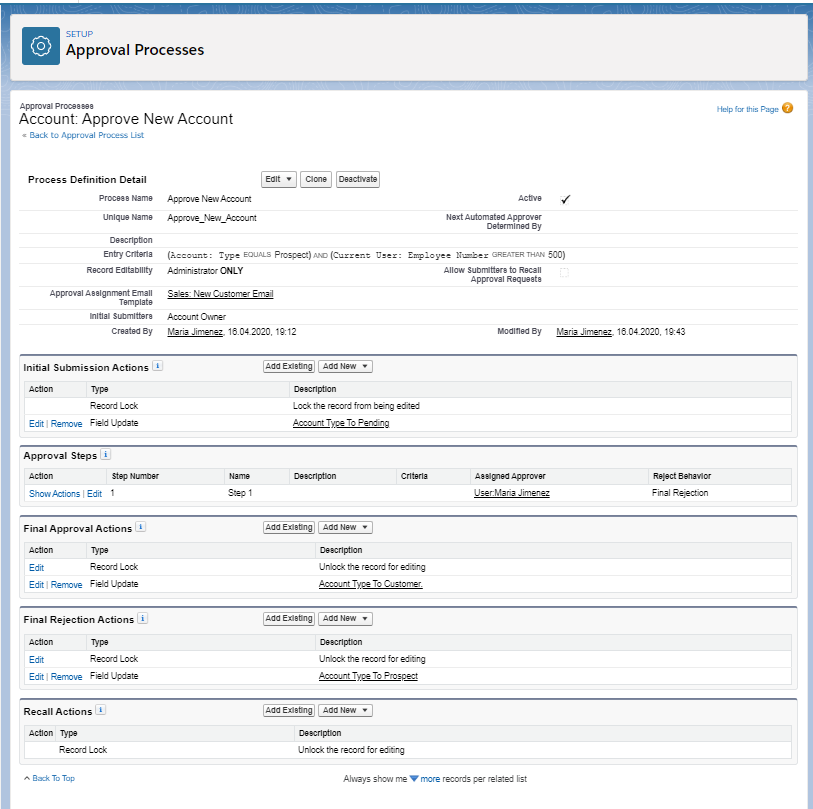Viewport: 813px width, 809px height.
Task: Click the blue more-records triangle icon
Action: pos(414,778)
